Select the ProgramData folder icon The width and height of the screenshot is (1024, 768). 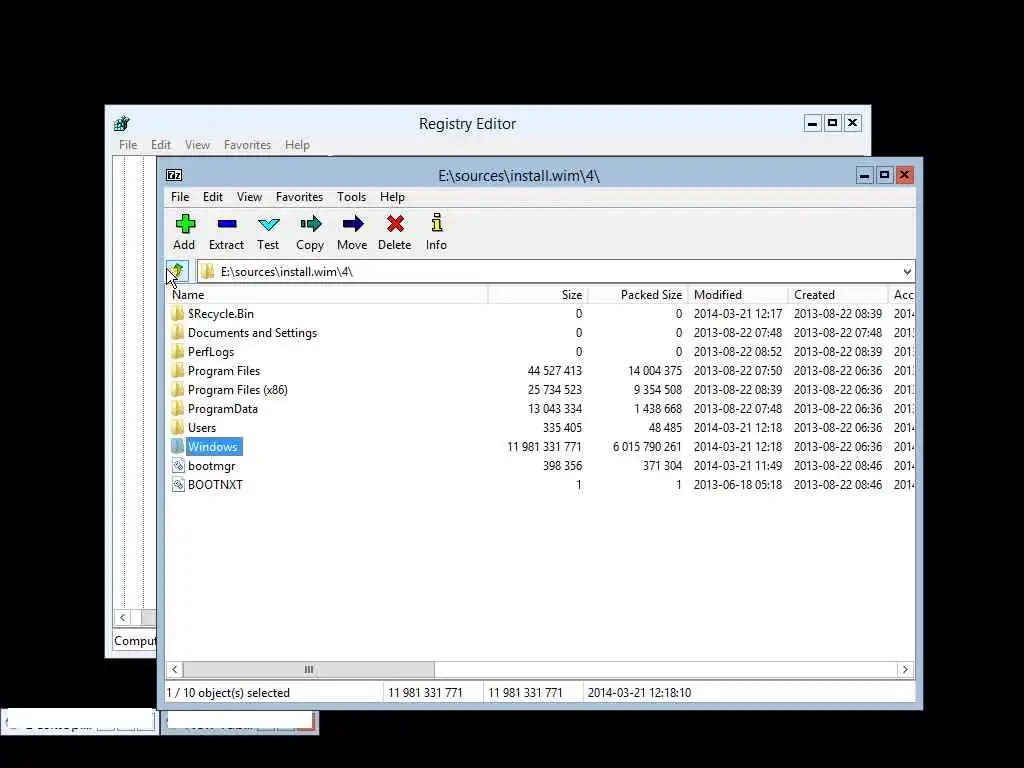coord(177,409)
